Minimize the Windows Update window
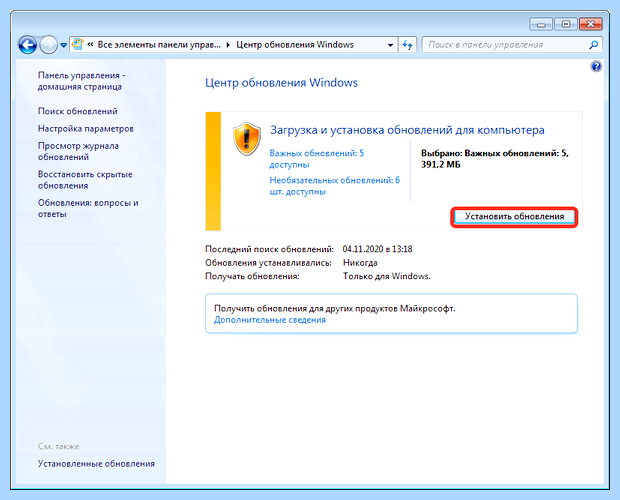620x500 pixels. pyautogui.click(x=541, y=25)
